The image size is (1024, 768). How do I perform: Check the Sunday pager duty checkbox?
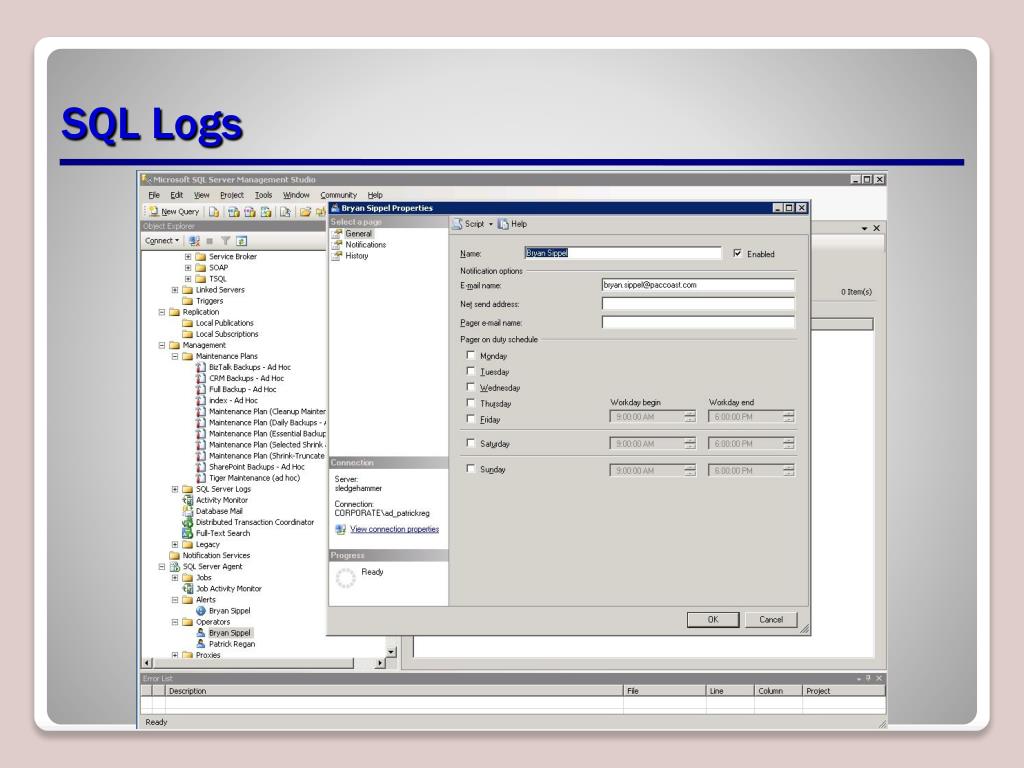(x=470, y=468)
